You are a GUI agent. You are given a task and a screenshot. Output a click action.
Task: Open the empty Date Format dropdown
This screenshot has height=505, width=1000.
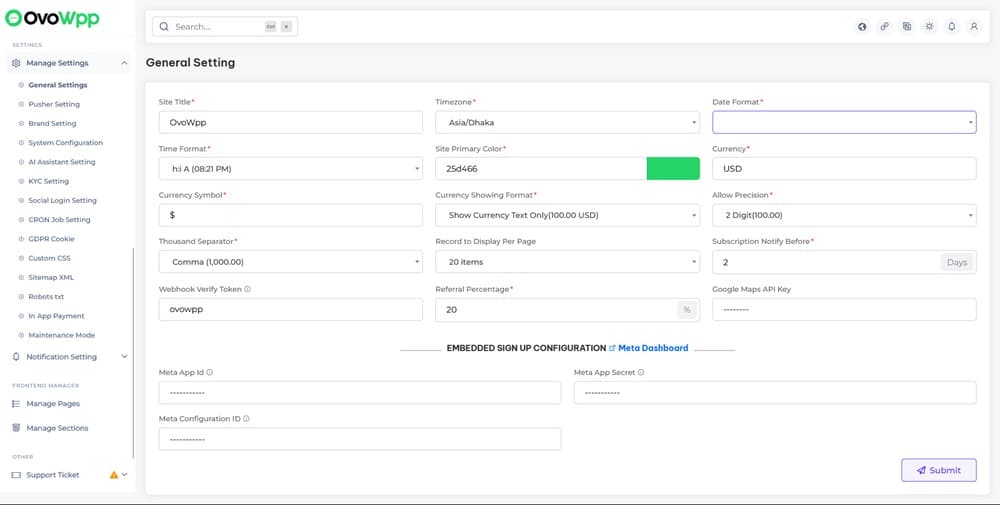pyautogui.click(x=843, y=122)
